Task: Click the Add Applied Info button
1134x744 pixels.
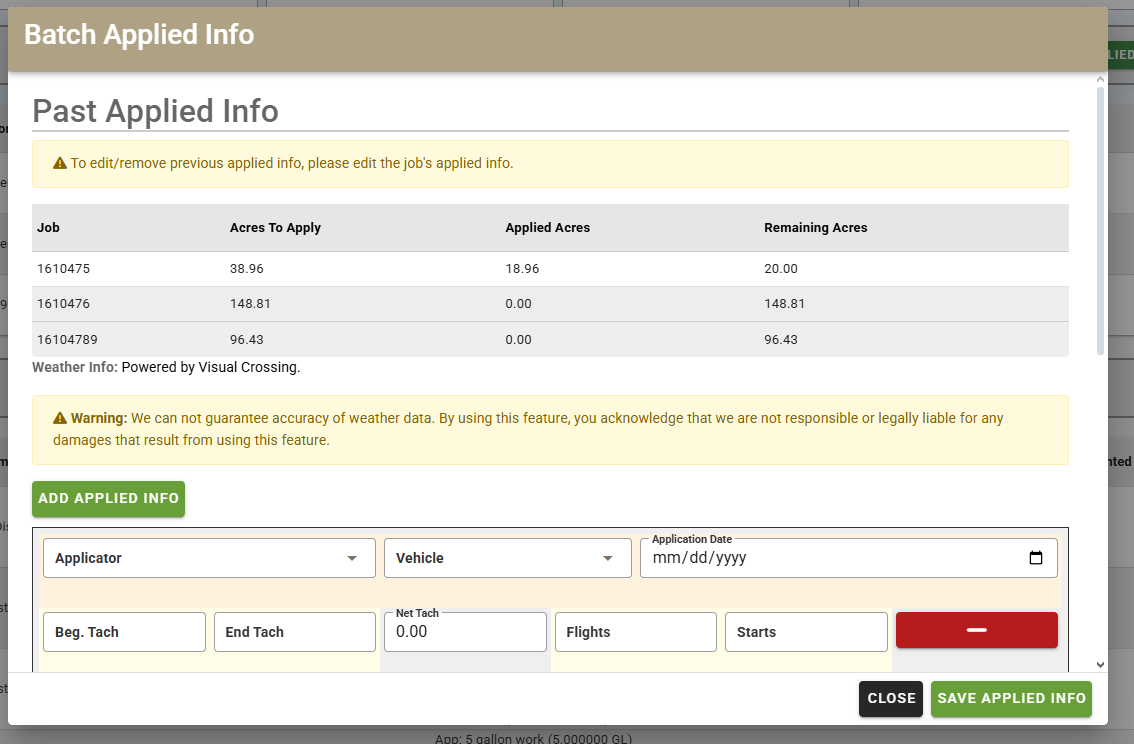Action: click(x=108, y=498)
